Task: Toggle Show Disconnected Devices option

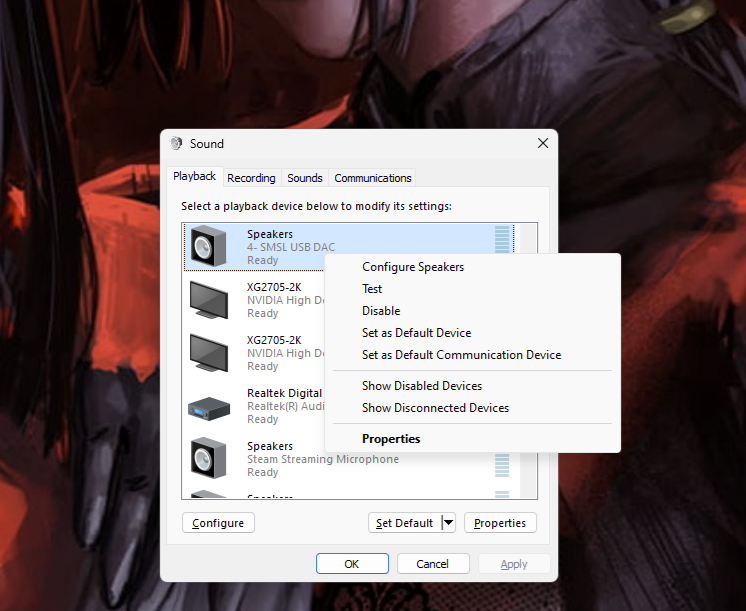Action: [x=435, y=408]
